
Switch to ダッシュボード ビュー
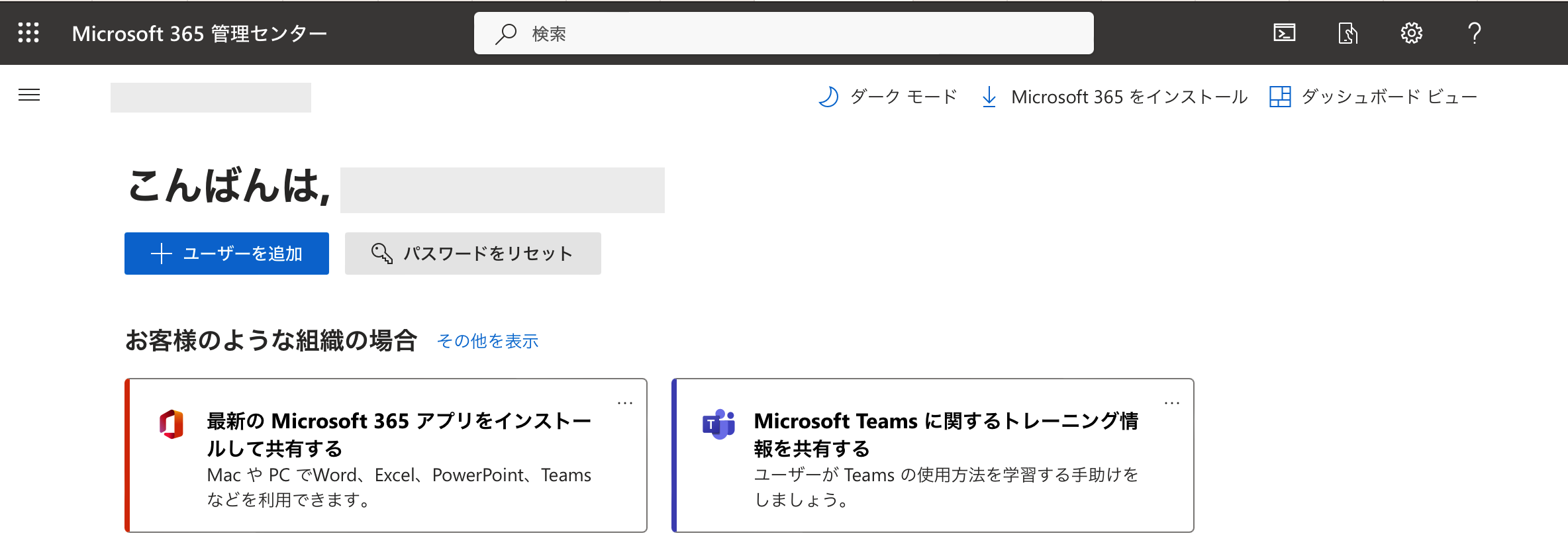(x=1373, y=97)
